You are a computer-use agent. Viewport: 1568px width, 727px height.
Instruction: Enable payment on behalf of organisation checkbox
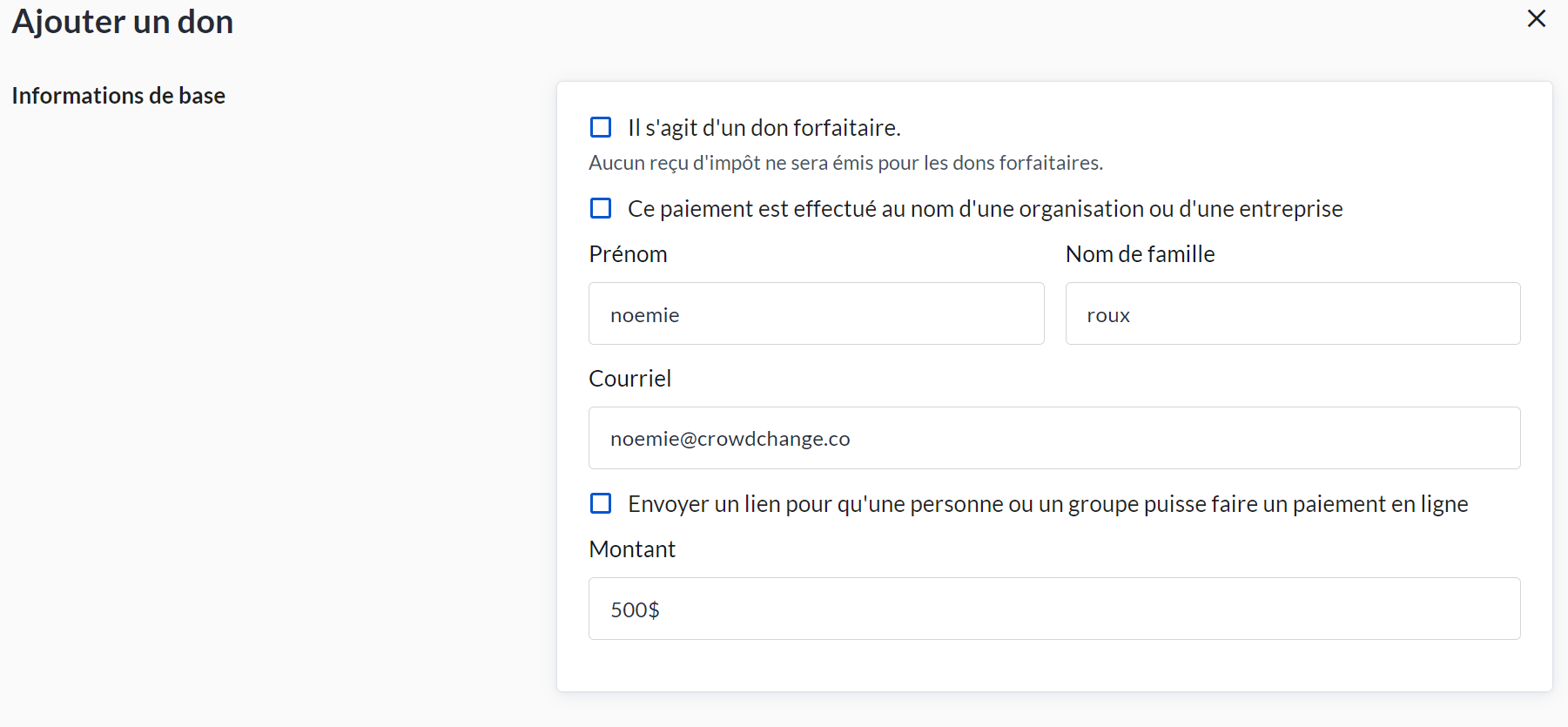(x=601, y=208)
